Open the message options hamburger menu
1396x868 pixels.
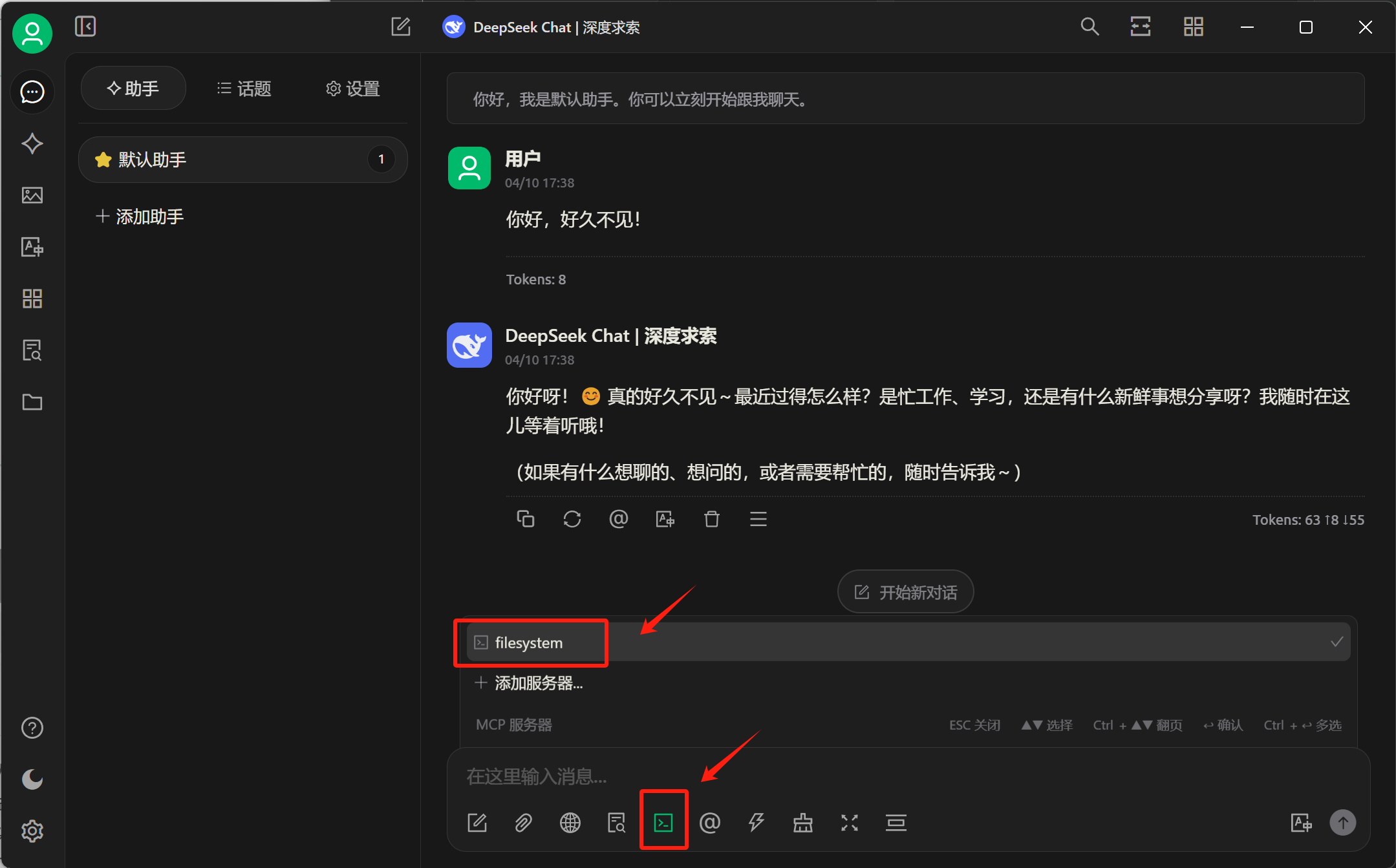pyautogui.click(x=758, y=519)
